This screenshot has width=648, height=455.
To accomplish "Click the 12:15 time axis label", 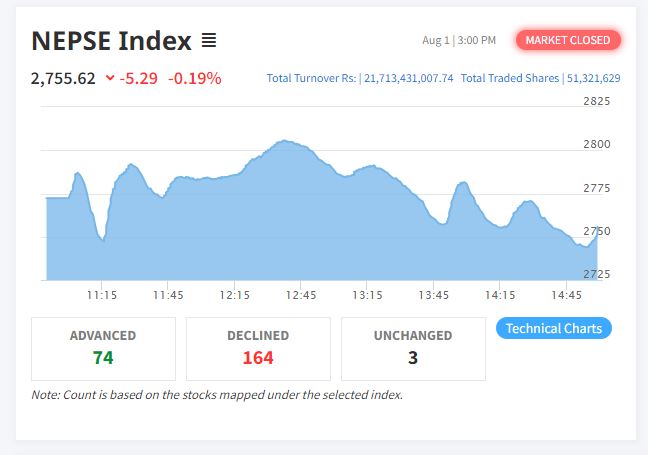I will (x=235, y=295).
